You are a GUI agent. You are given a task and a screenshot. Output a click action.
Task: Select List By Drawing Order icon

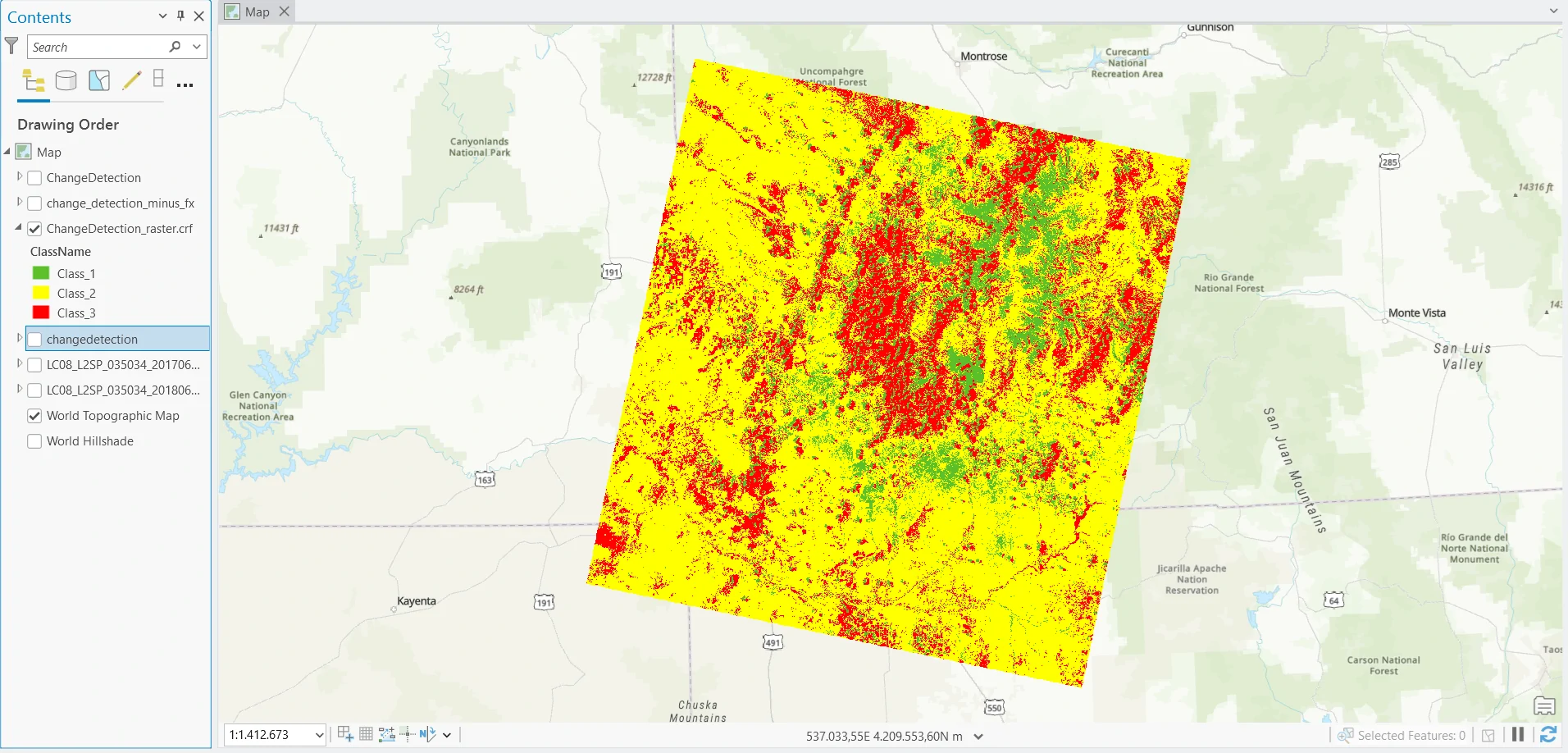(34, 80)
